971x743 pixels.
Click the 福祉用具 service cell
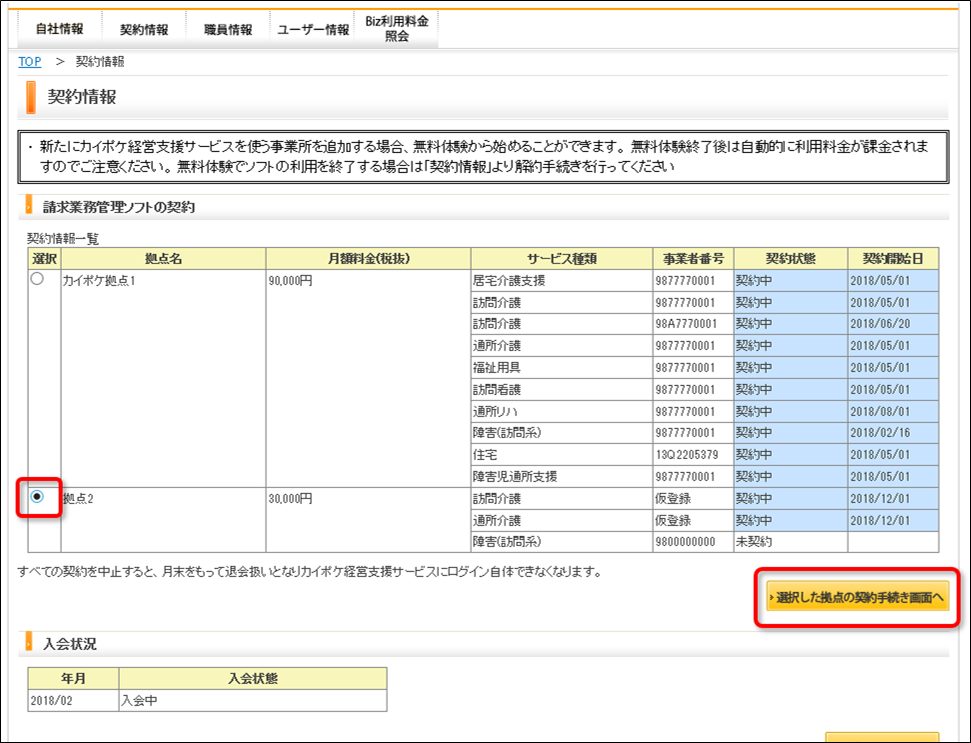562,368
